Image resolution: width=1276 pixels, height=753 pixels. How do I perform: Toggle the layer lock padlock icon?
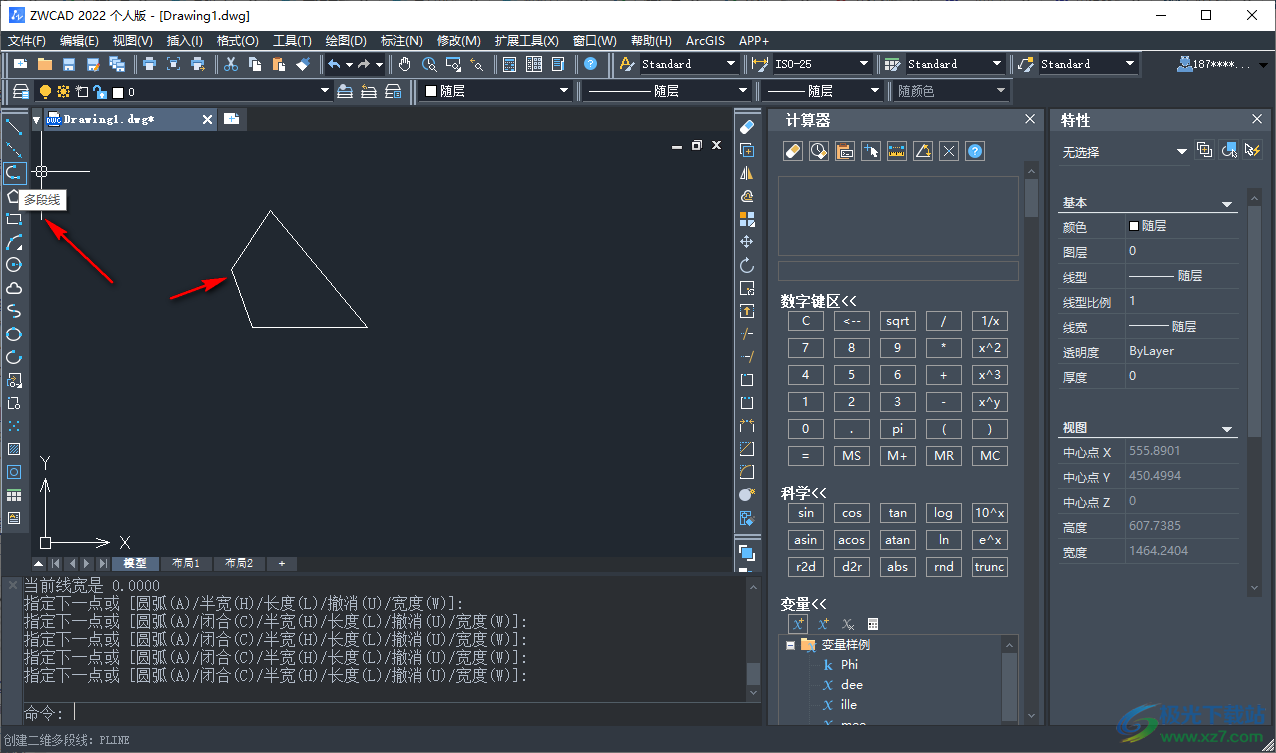click(99, 92)
